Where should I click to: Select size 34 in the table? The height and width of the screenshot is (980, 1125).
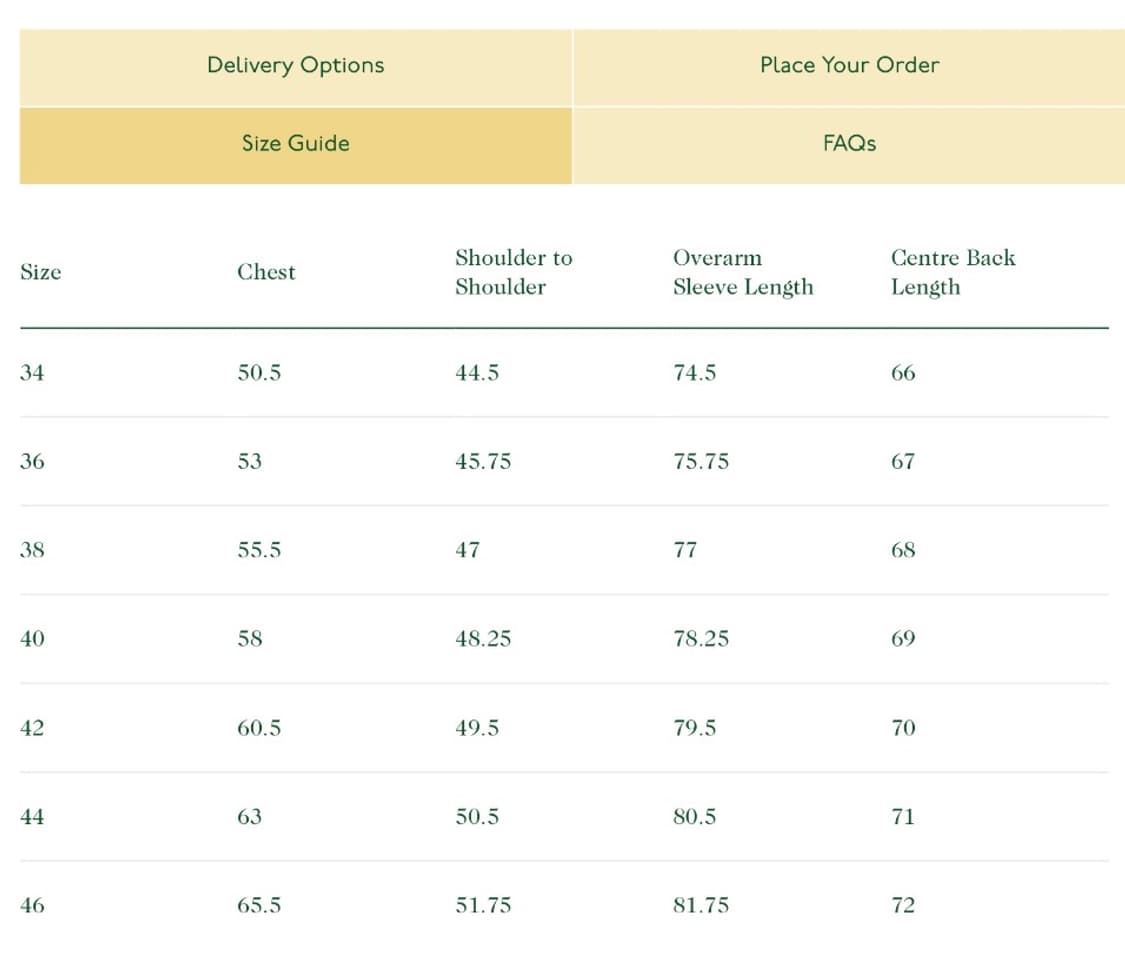pyautogui.click(x=32, y=373)
